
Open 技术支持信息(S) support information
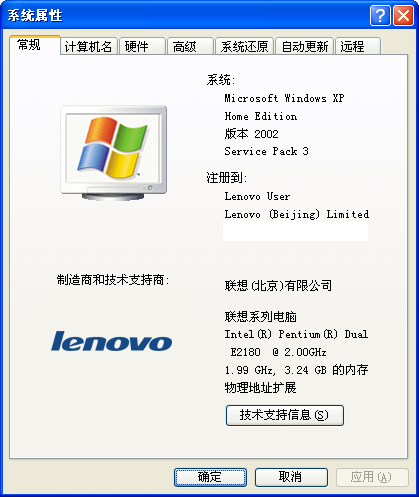[285, 415]
